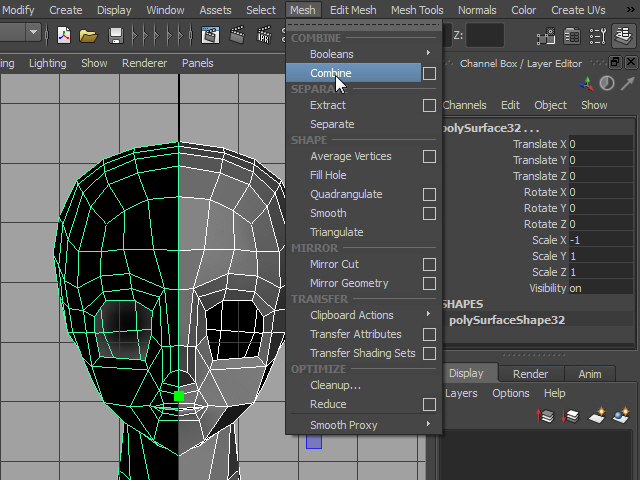
Task: Click the save scene floppy icon
Action: pyautogui.click(x=116, y=36)
